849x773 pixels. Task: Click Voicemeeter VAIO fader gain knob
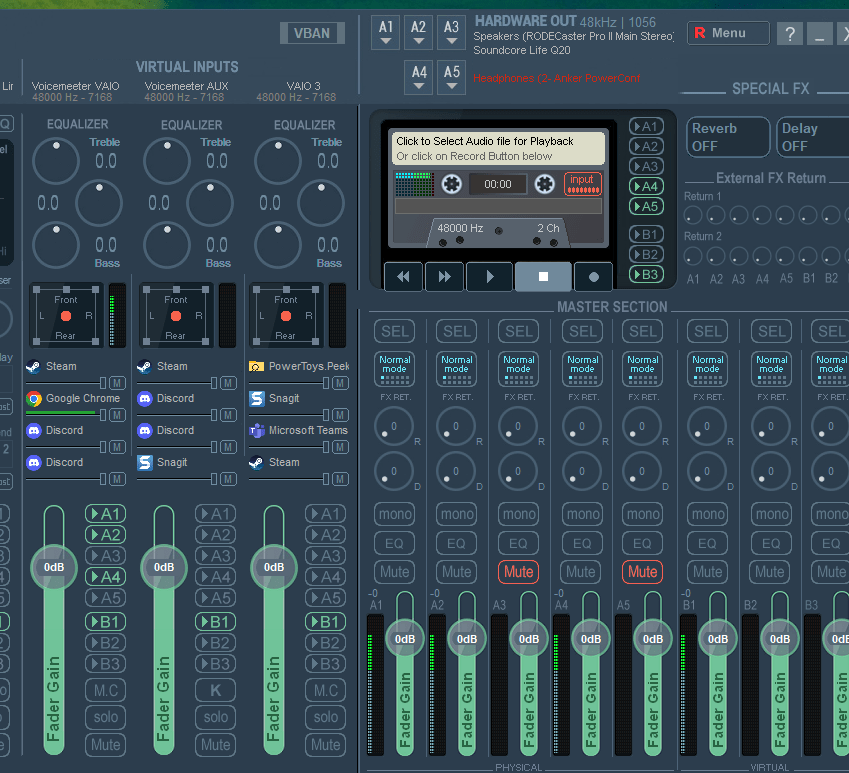click(54, 567)
